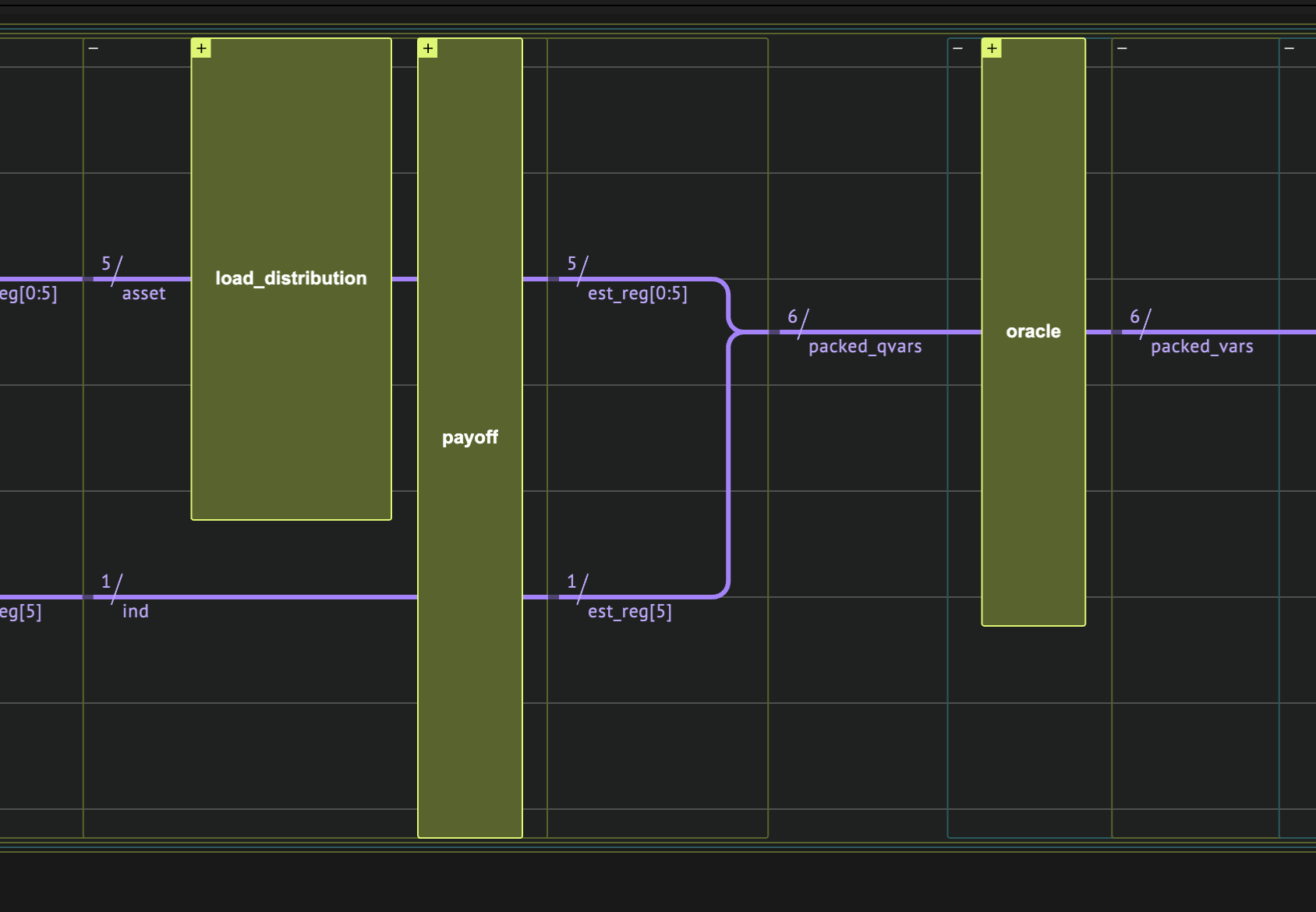1316x912 pixels.
Task: Expand the load_distribution block with plus icon
Action: click(x=201, y=48)
